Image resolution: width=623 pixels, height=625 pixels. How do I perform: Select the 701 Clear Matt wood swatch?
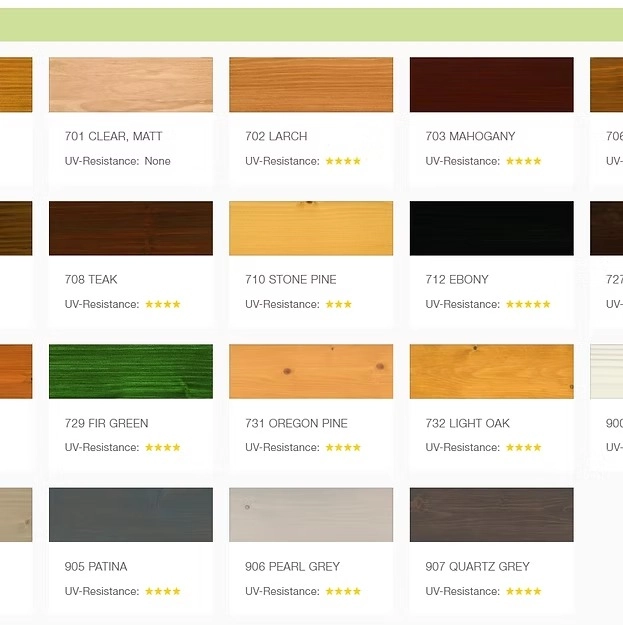[130, 85]
